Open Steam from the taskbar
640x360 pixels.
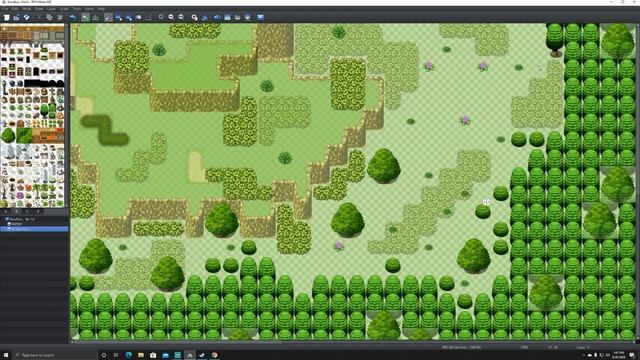click(202, 355)
